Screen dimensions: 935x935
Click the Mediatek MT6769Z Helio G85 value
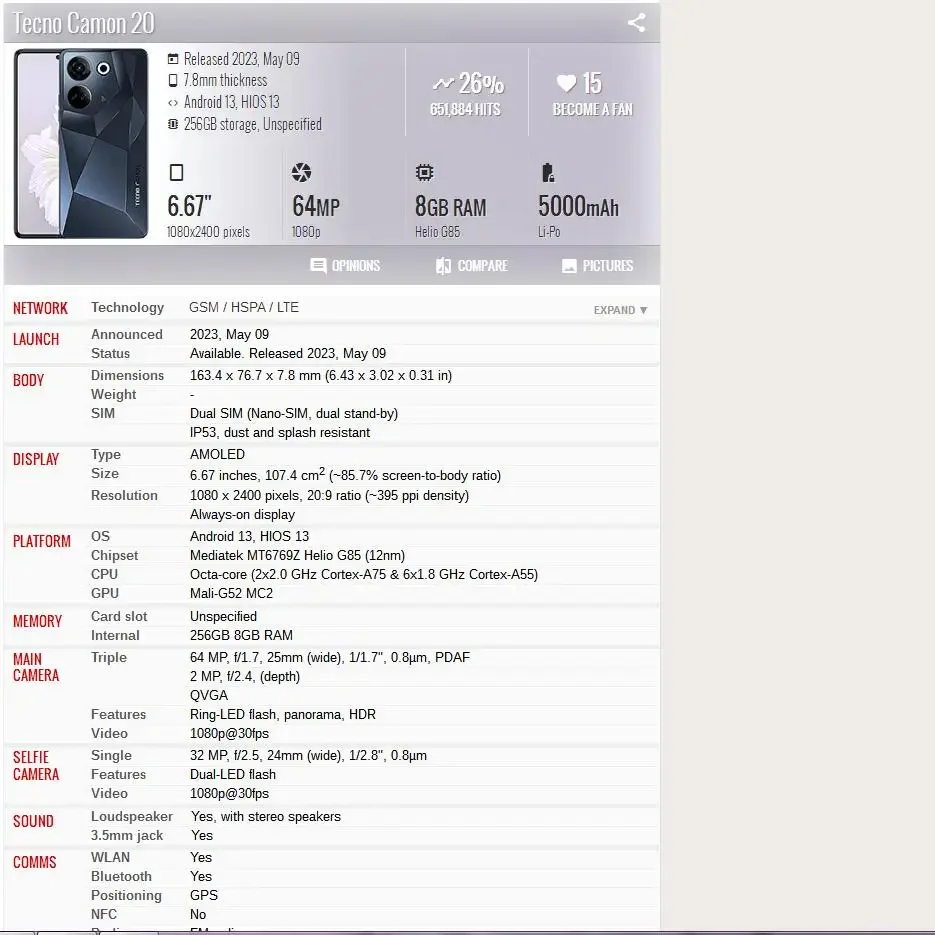pos(298,556)
